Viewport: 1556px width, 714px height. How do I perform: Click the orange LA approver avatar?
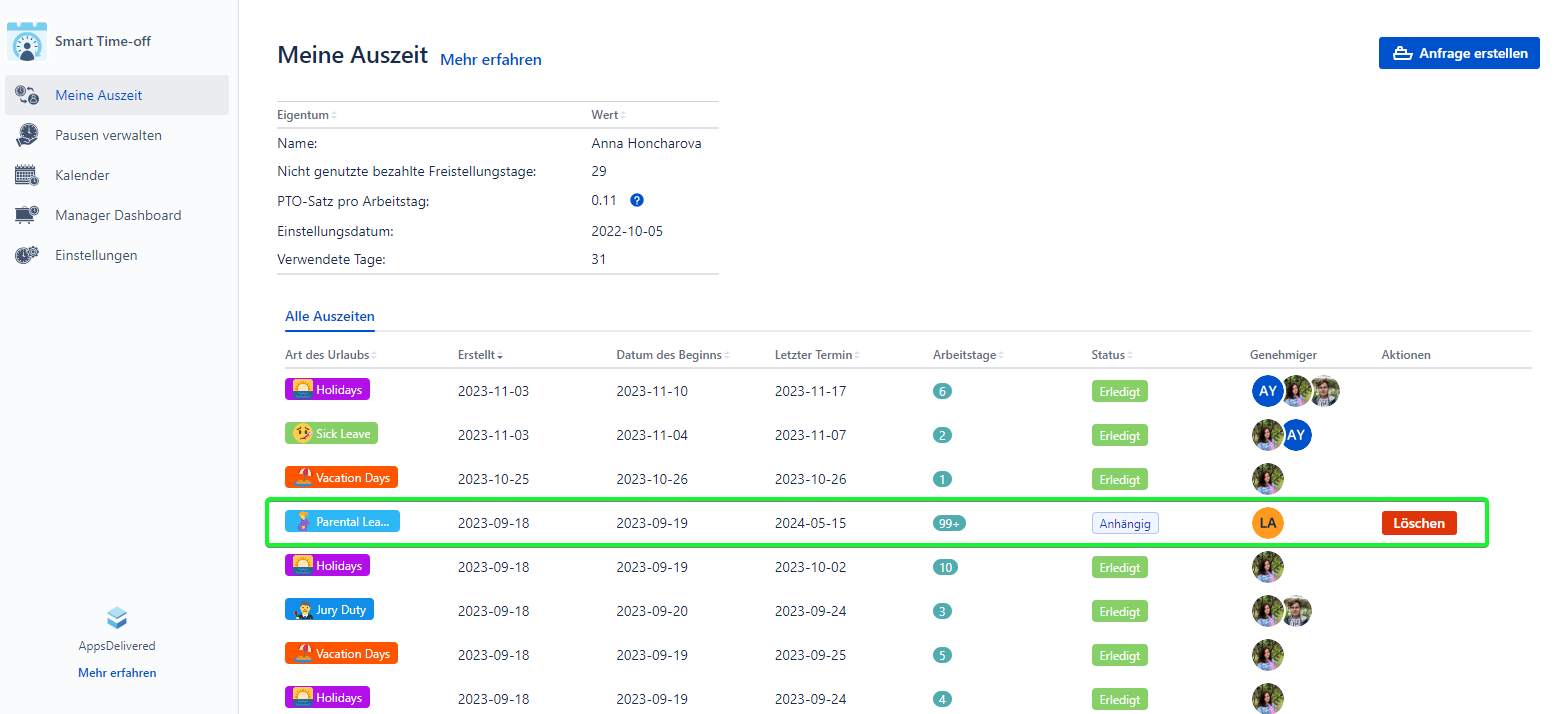coord(1267,523)
